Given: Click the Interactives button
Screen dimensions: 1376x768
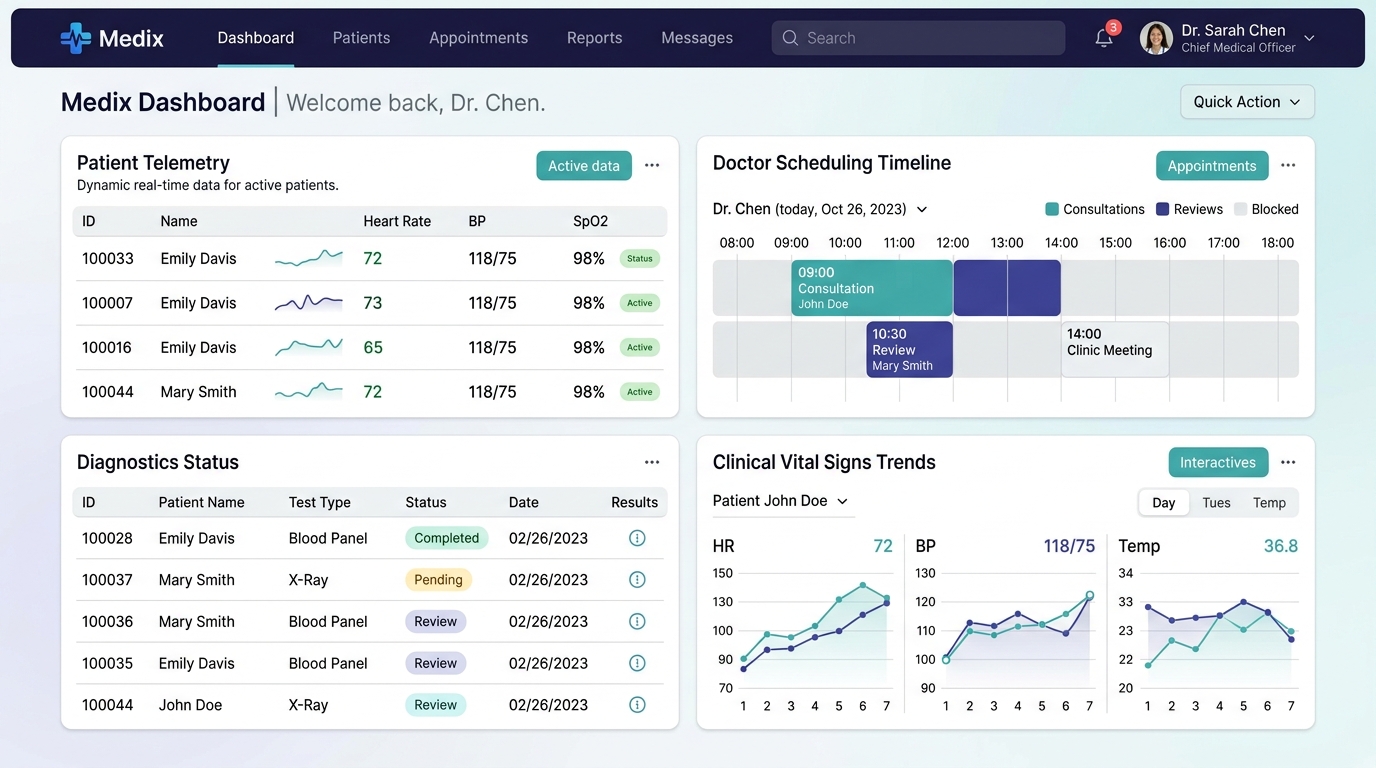Looking at the screenshot, I should 1218,462.
